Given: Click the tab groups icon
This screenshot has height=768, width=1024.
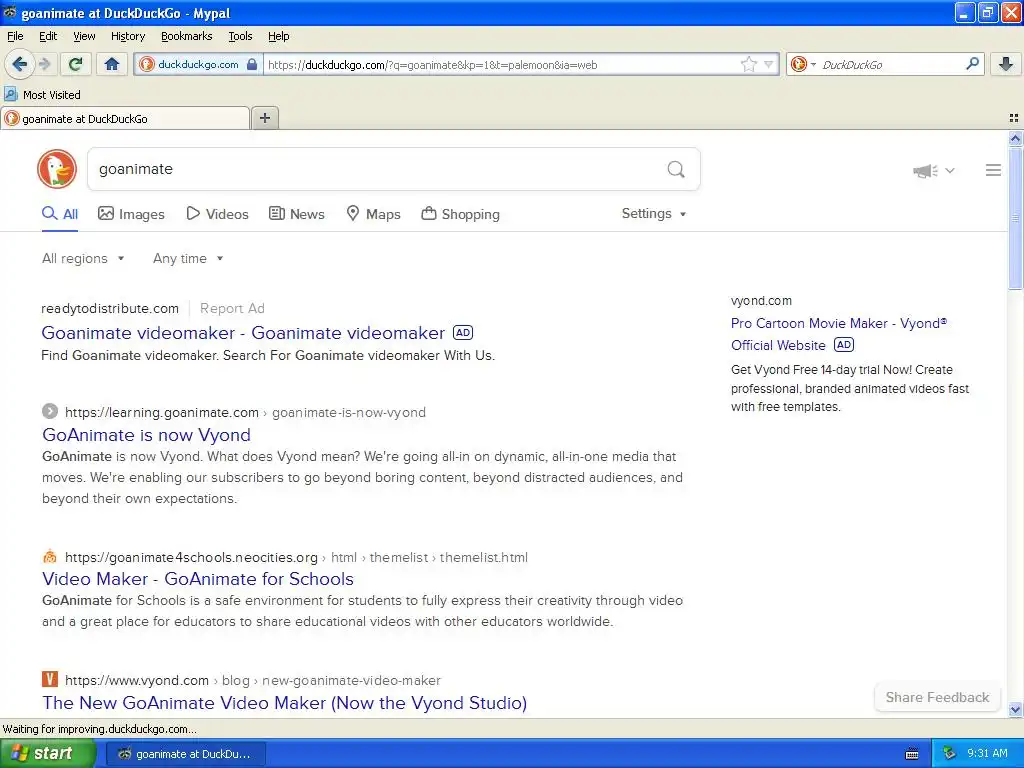Looking at the screenshot, I should [1014, 118].
